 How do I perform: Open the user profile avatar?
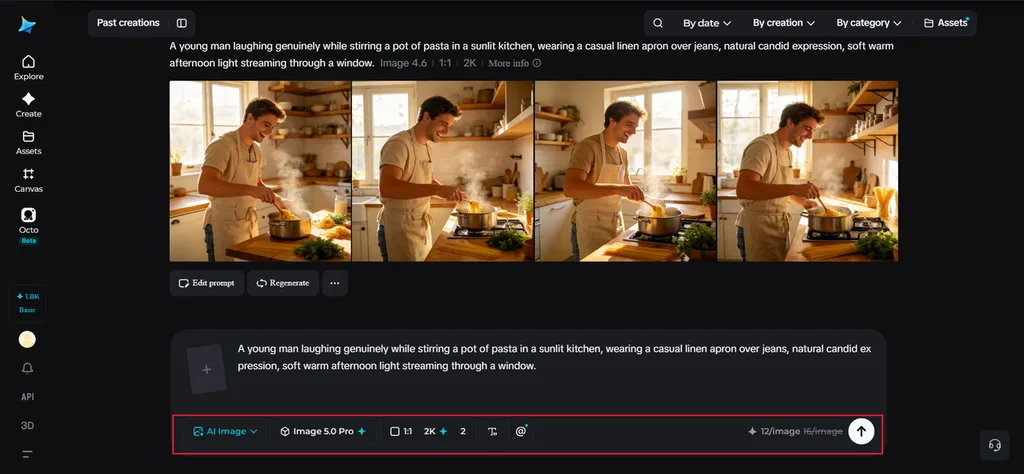pos(27,340)
